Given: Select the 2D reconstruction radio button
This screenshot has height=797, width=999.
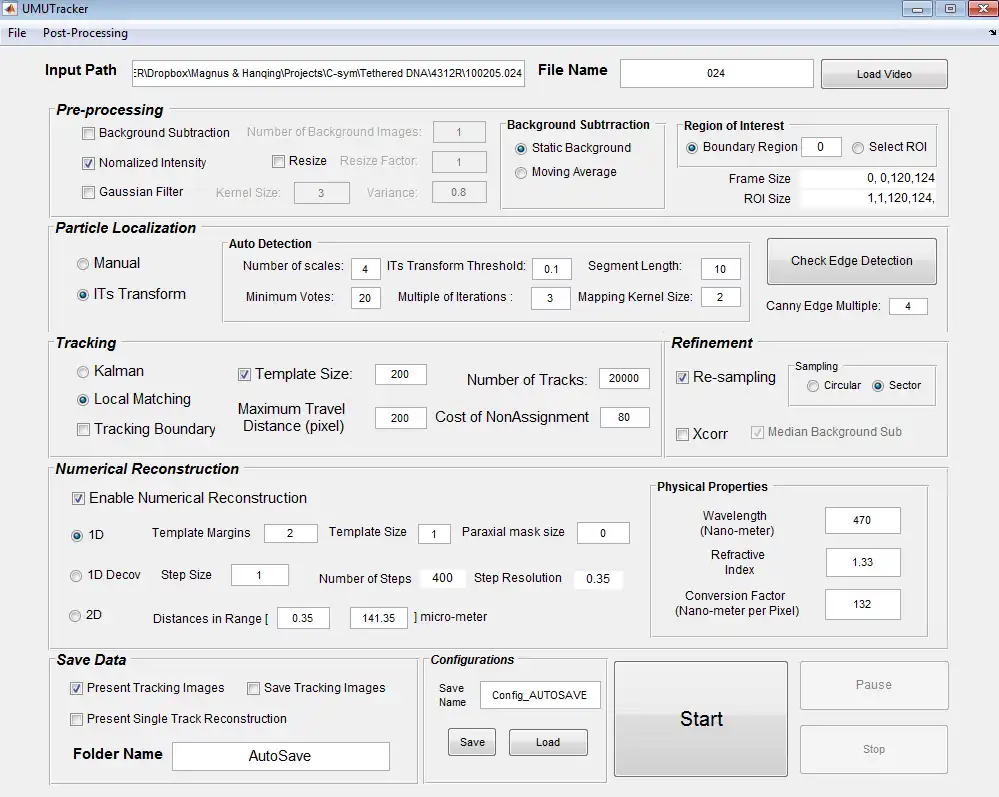Looking at the screenshot, I should tap(75, 616).
